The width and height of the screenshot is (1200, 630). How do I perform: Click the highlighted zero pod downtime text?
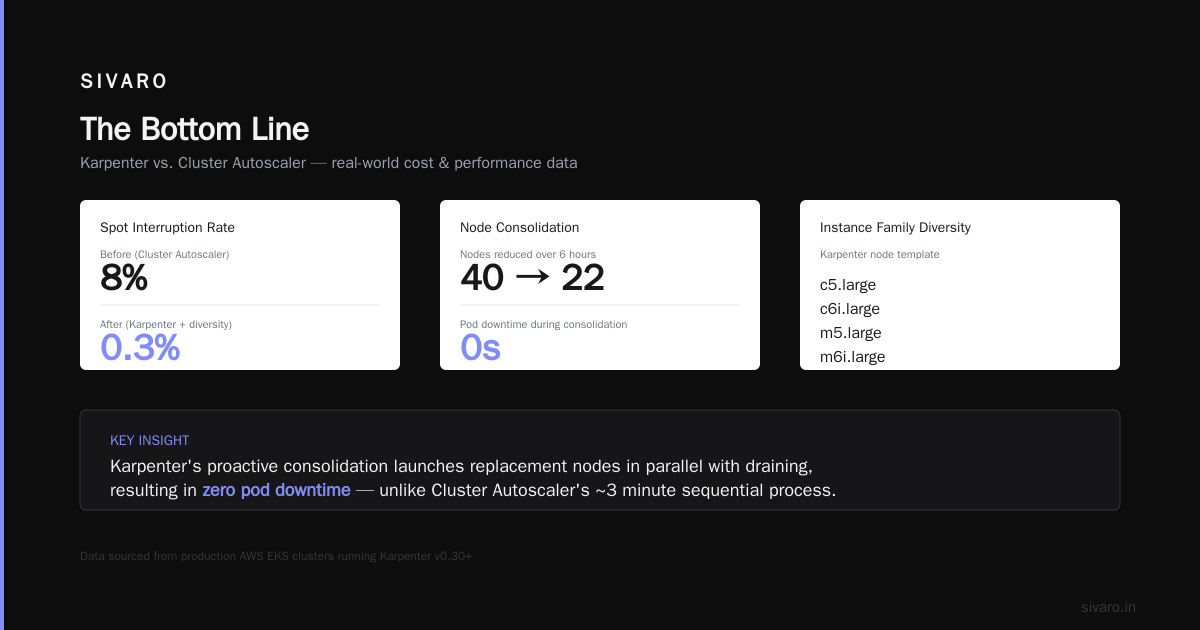[276, 490]
